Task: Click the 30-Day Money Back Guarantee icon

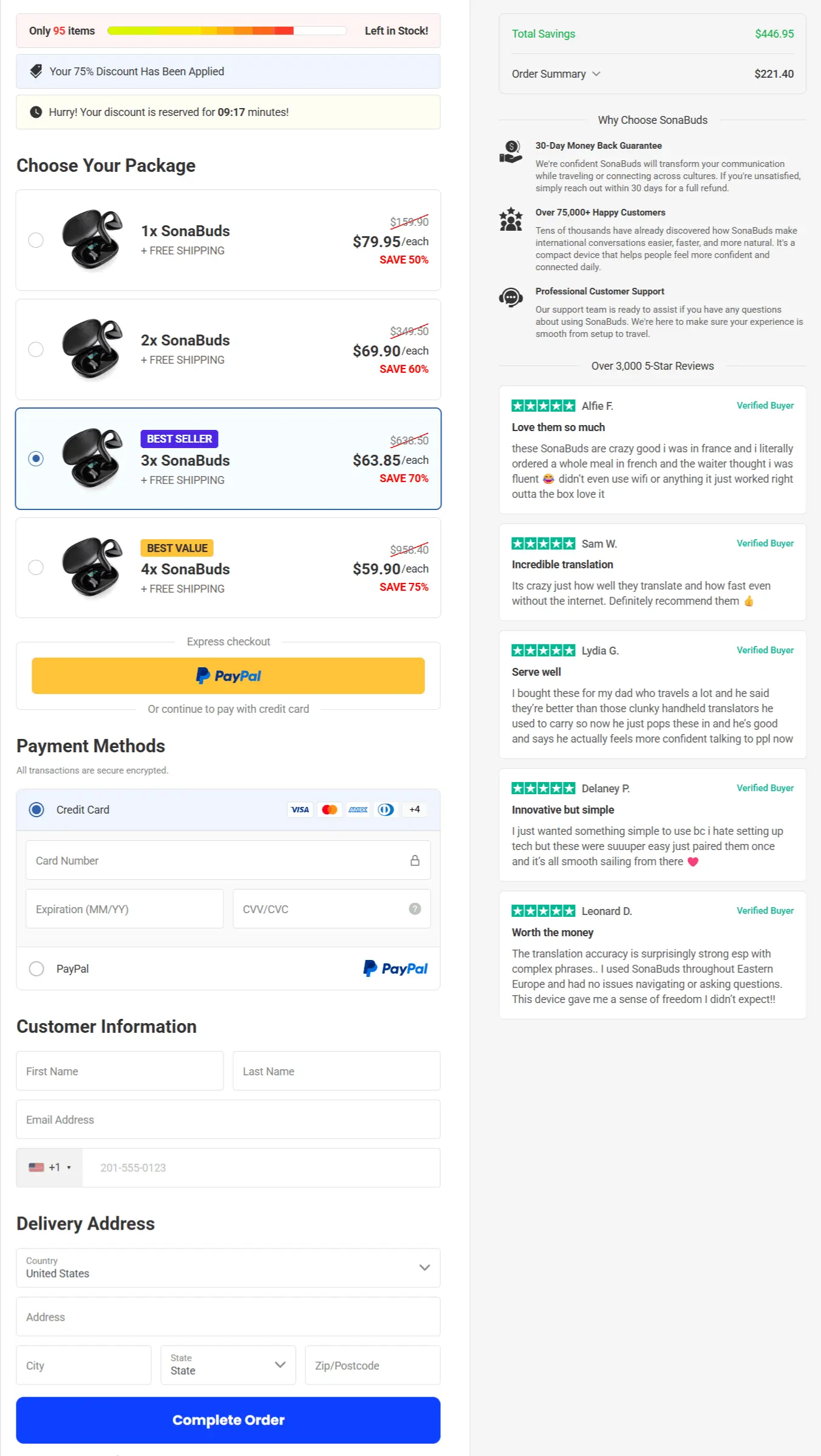Action: click(511, 151)
